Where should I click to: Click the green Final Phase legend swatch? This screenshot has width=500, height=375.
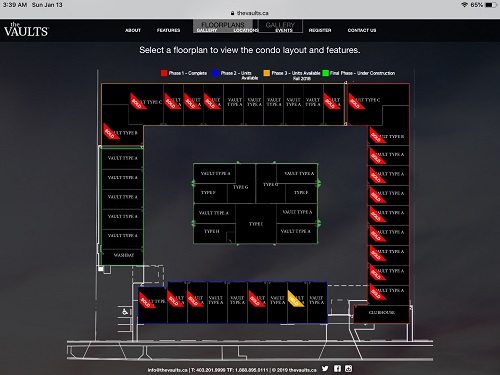click(325, 73)
